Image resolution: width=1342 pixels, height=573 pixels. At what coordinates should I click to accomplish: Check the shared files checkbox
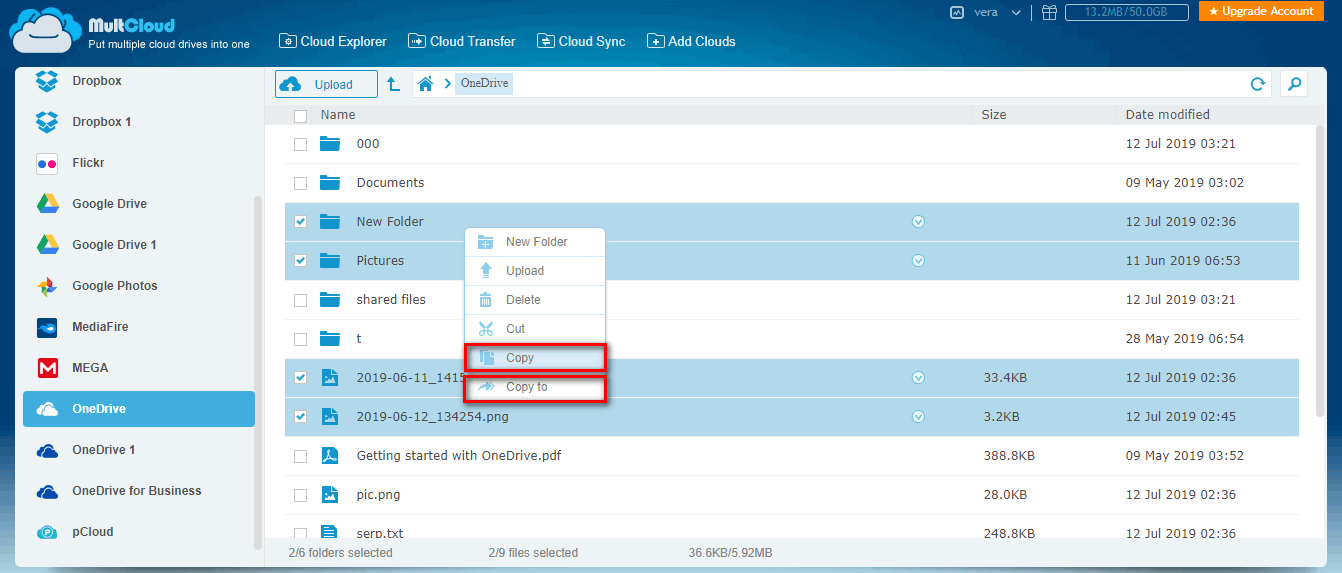300,300
